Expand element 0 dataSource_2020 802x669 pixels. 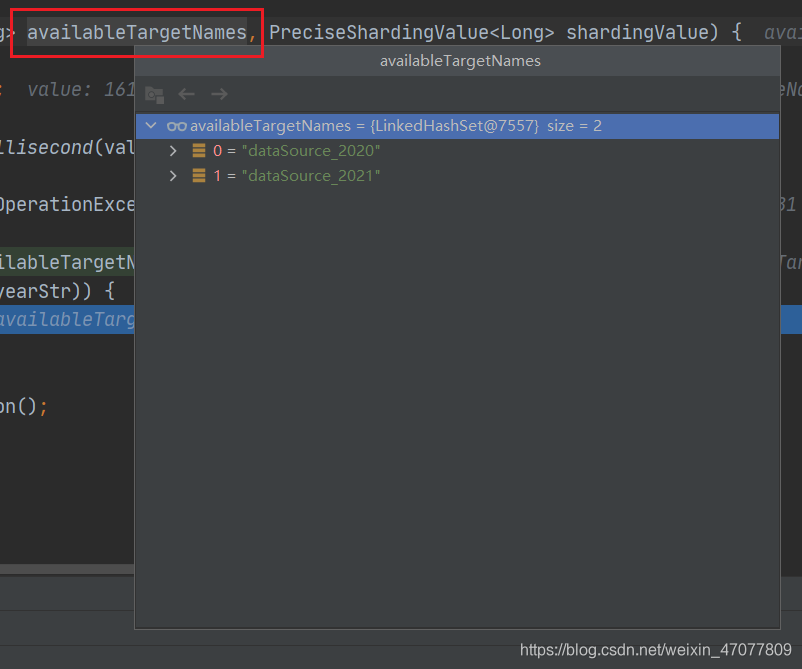[x=173, y=151]
